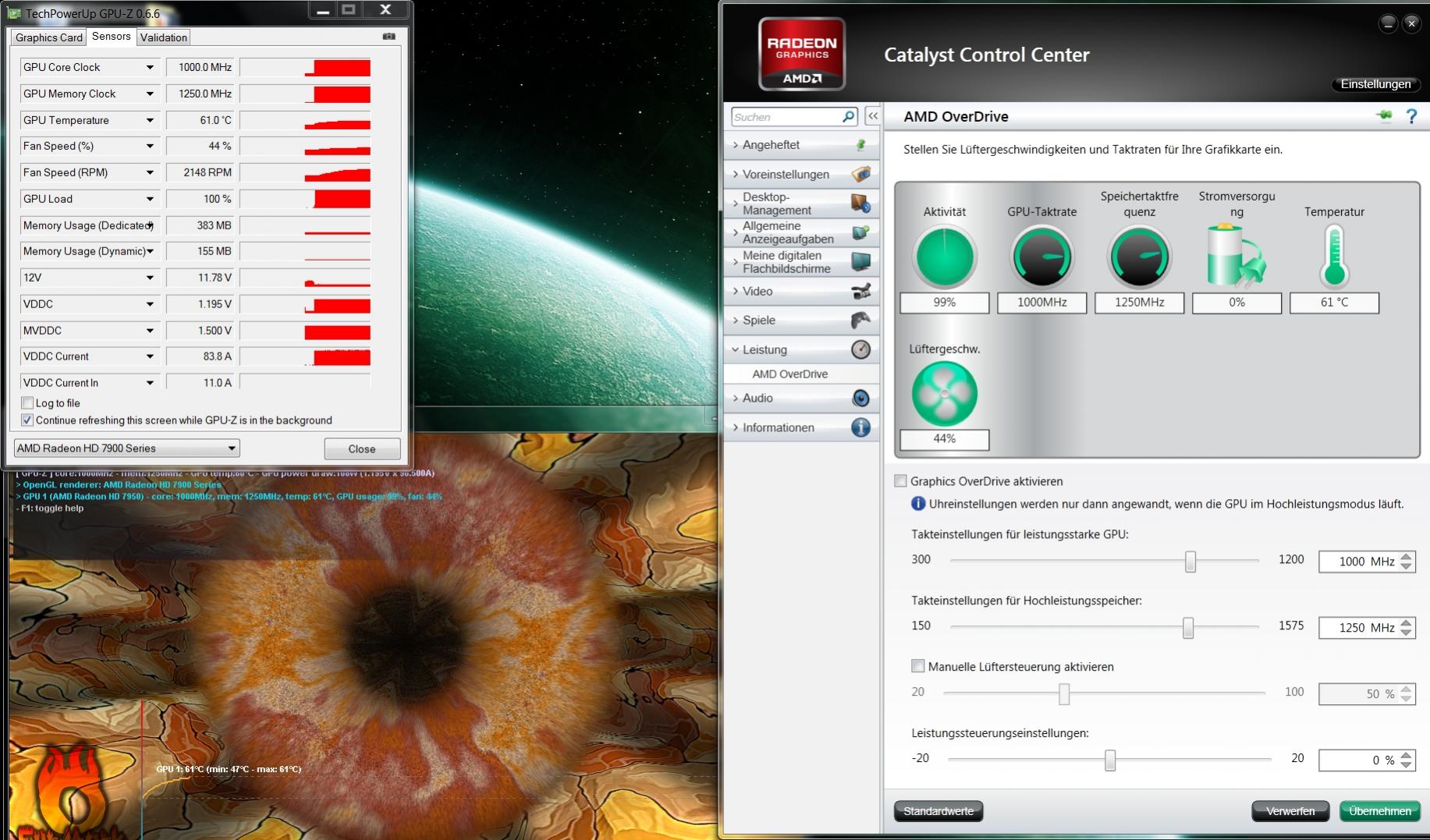Click the Desktop-Management icon
The width and height of the screenshot is (1430, 840).
861,204
